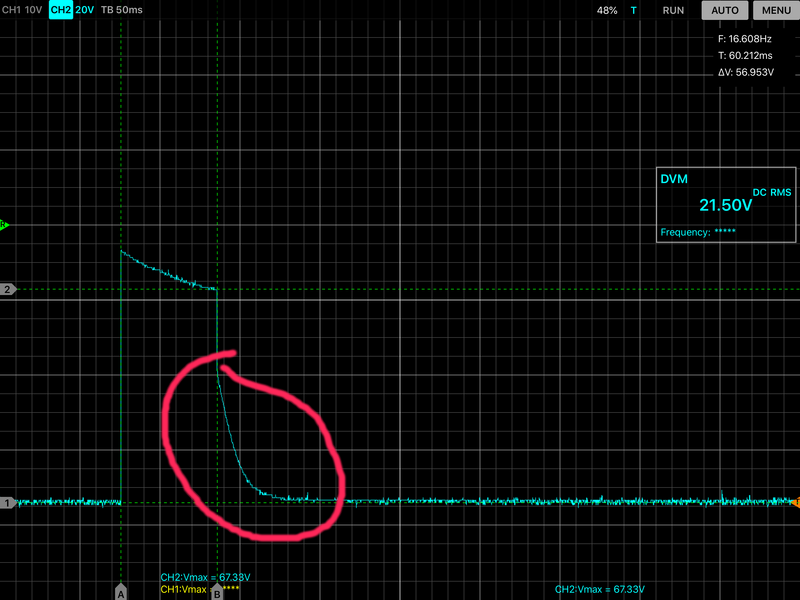This screenshot has width=800, height=600.
Task: Select cursor B marker at bottom
Action: click(x=217, y=592)
